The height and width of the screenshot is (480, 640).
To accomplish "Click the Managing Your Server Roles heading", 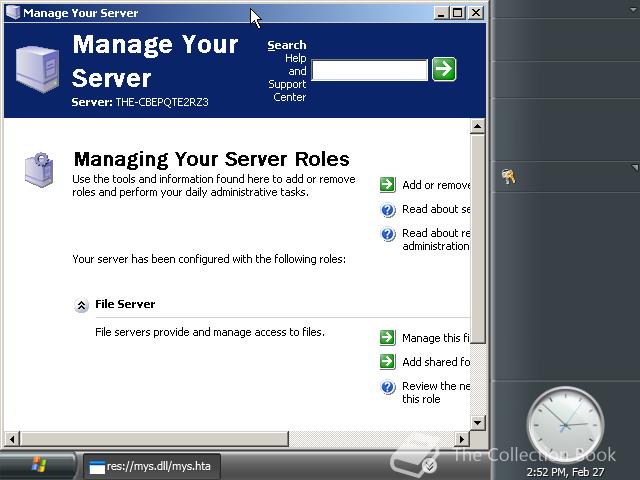I will tap(211, 159).
